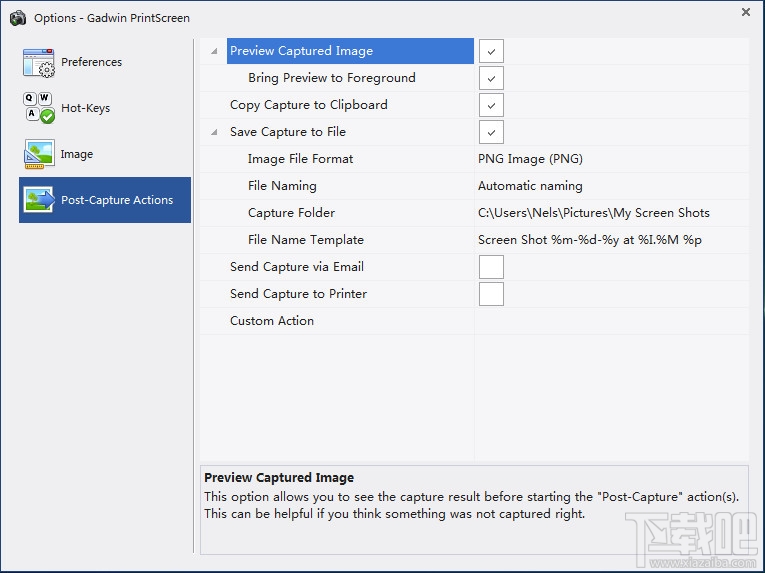
Task: Enable Send Capture to Printer checkbox
Action: [x=491, y=294]
